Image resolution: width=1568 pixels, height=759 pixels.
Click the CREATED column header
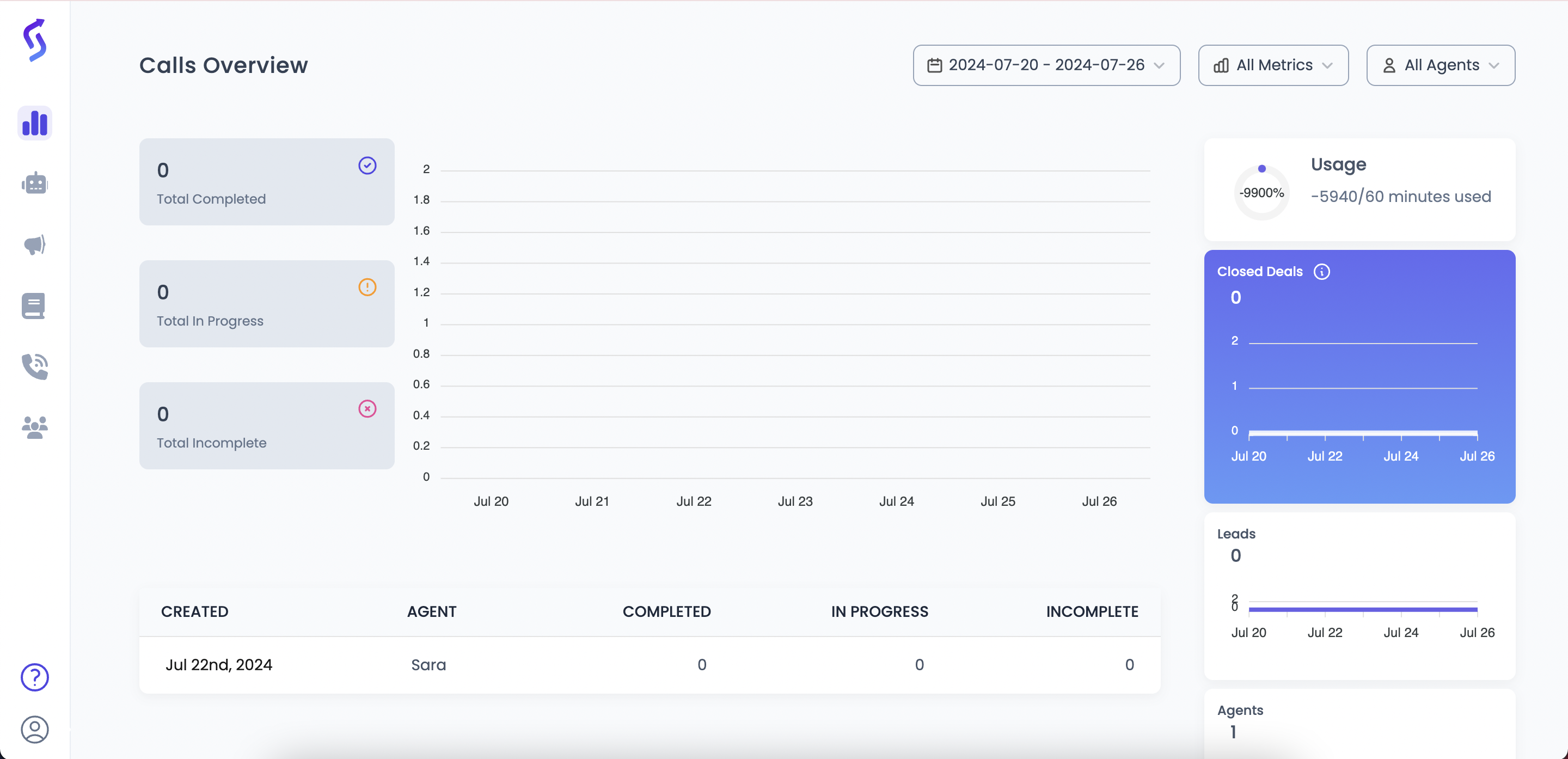[x=195, y=611]
